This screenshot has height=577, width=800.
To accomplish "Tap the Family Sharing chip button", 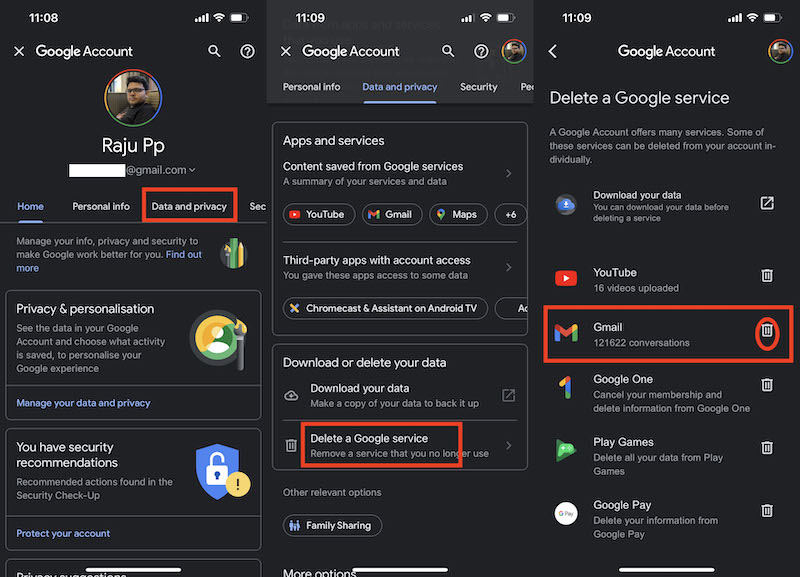I will pos(332,525).
